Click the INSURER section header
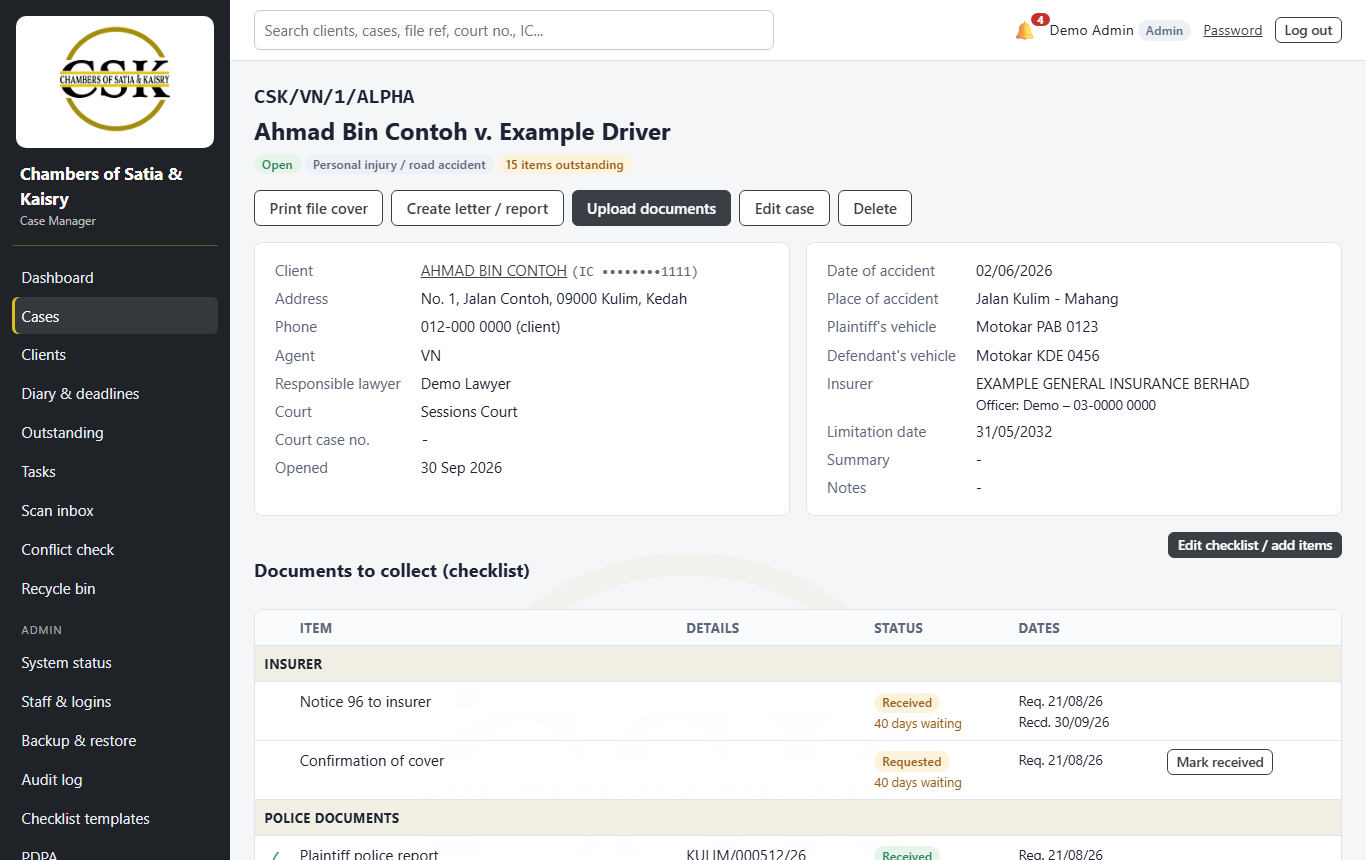The width and height of the screenshot is (1366, 860). click(x=798, y=664)
